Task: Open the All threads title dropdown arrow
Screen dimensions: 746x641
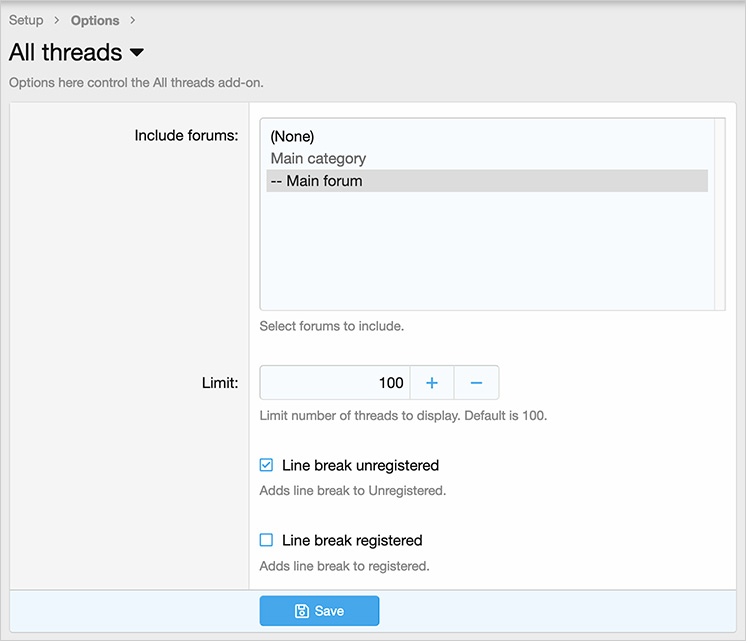Action: 137,52
